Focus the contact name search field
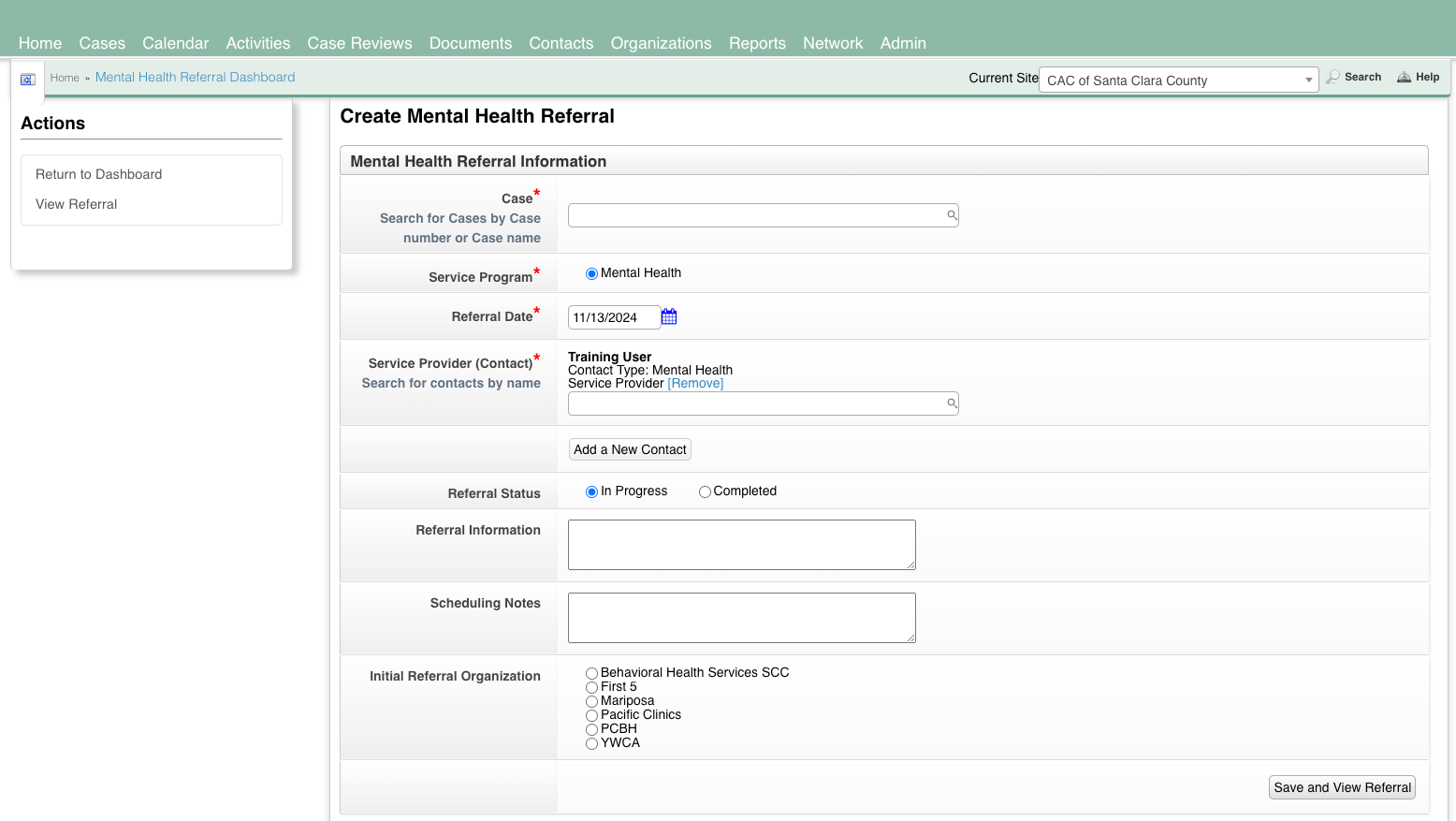This screenshot has height=821, width=1456. pos(764,403)
